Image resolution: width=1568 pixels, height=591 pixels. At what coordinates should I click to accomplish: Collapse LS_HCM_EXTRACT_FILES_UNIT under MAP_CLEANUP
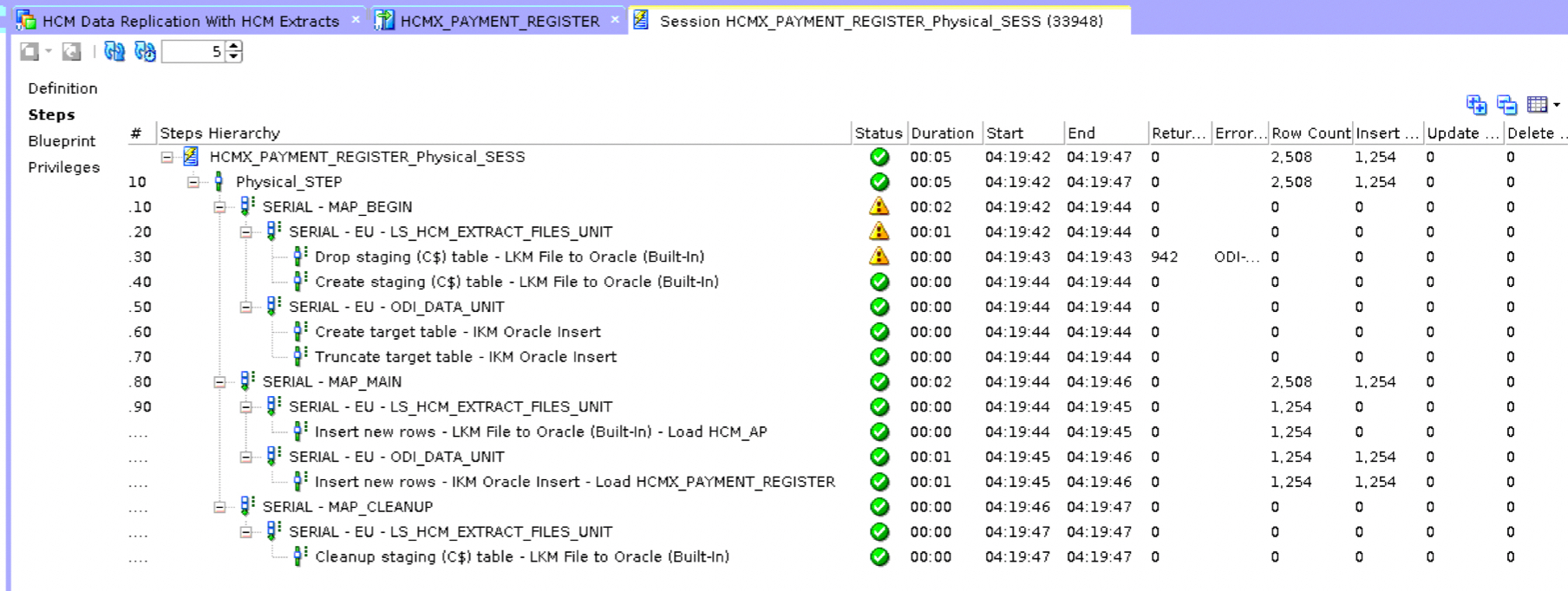(x=246, y=532)
